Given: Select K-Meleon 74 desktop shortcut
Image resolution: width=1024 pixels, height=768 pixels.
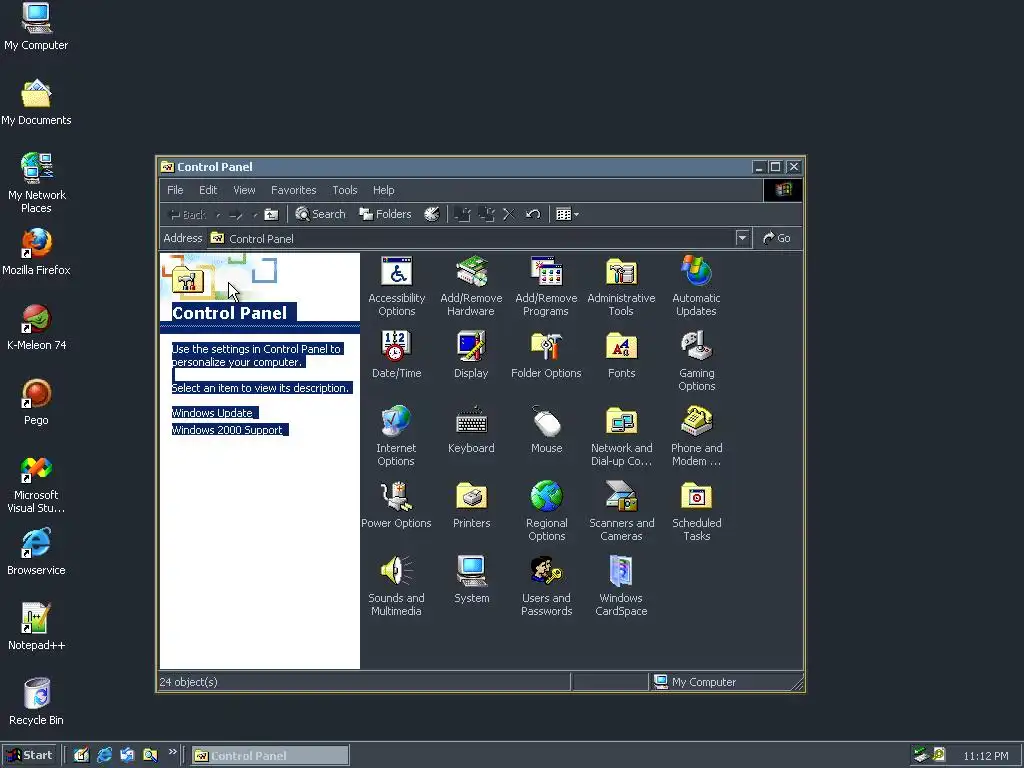Looking at the screenshot, I should (37, 327).
